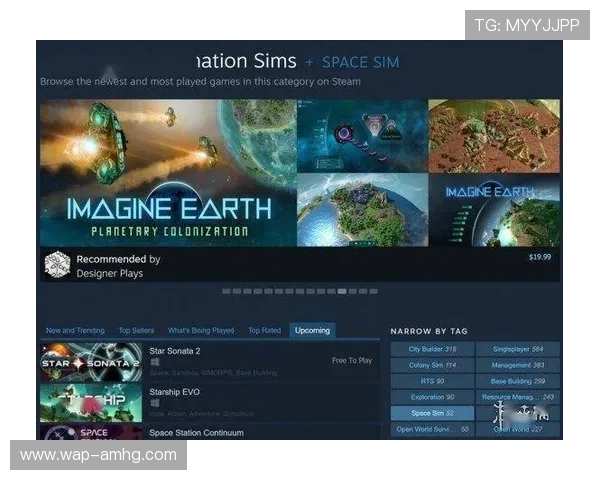Viewport: 600px width, 480px height.
Task: Select the Top Rated tab
Action: (x=264, y=330)
